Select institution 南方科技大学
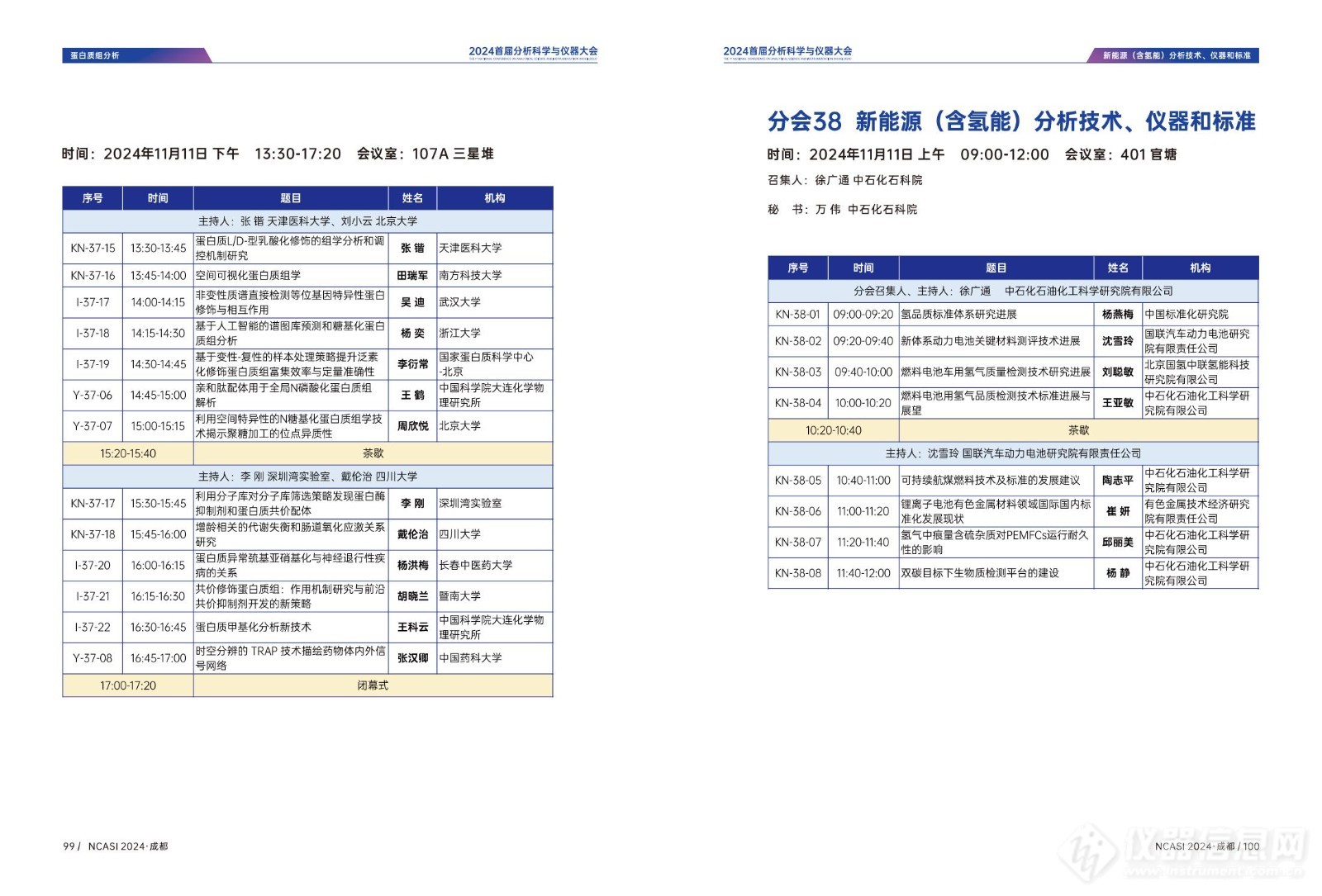This screenshot has width=1322, height=896. [x=470, y=275]
